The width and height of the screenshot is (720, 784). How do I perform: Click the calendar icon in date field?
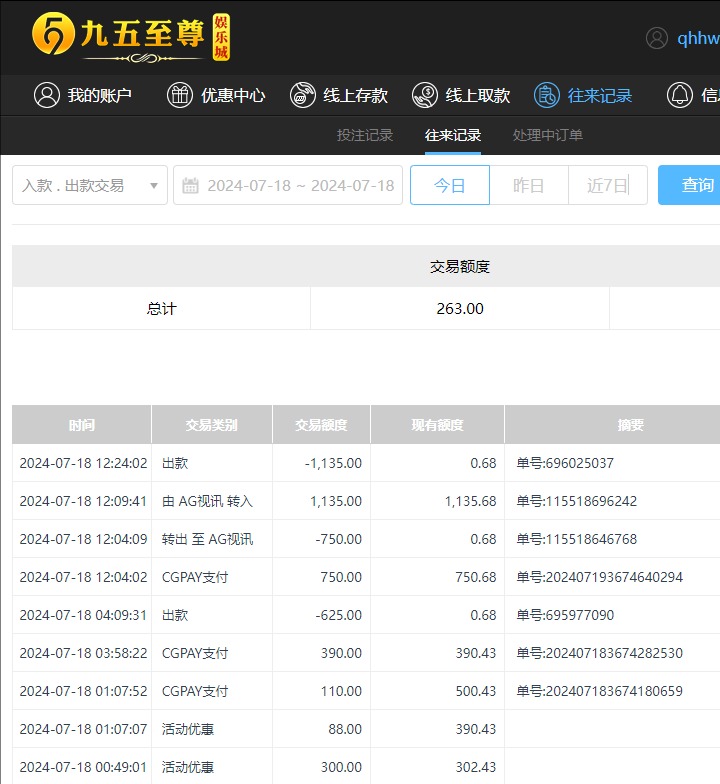(190, 186)
